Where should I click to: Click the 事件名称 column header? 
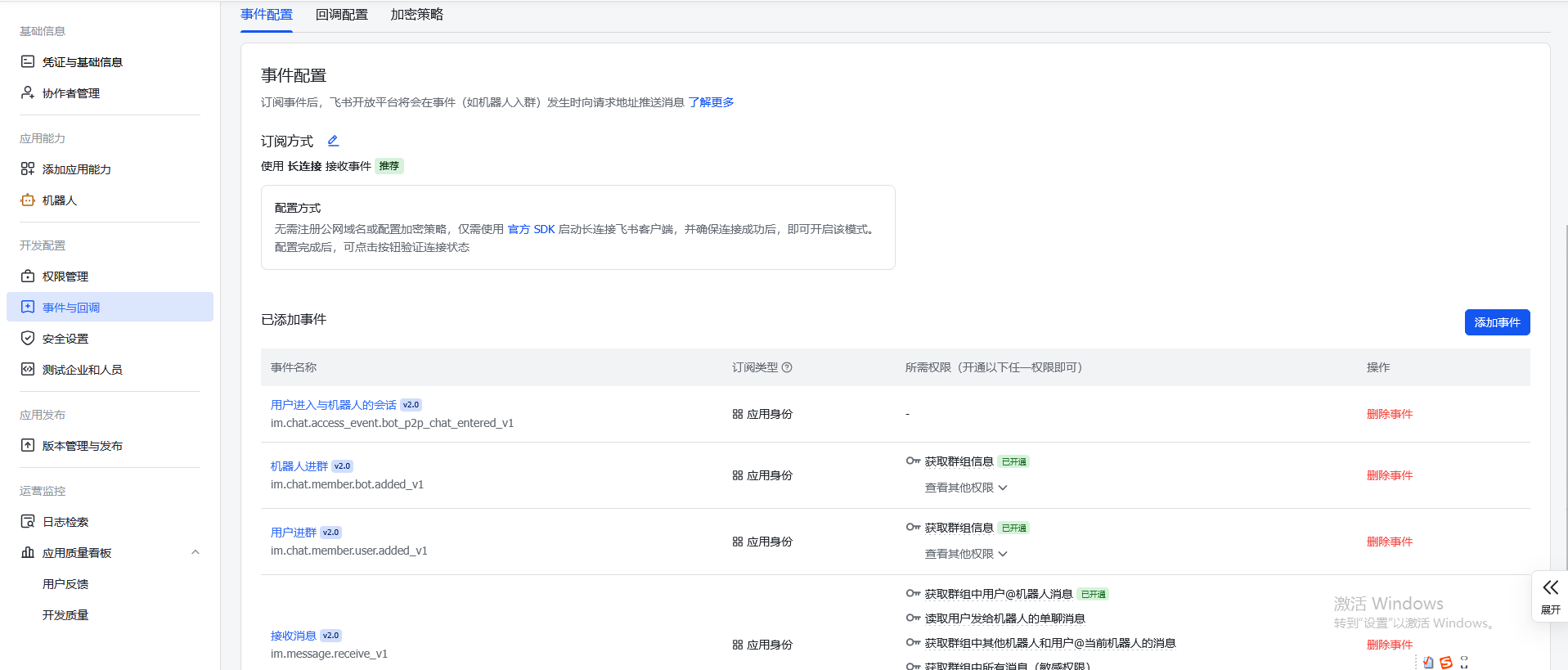point(294,367)
